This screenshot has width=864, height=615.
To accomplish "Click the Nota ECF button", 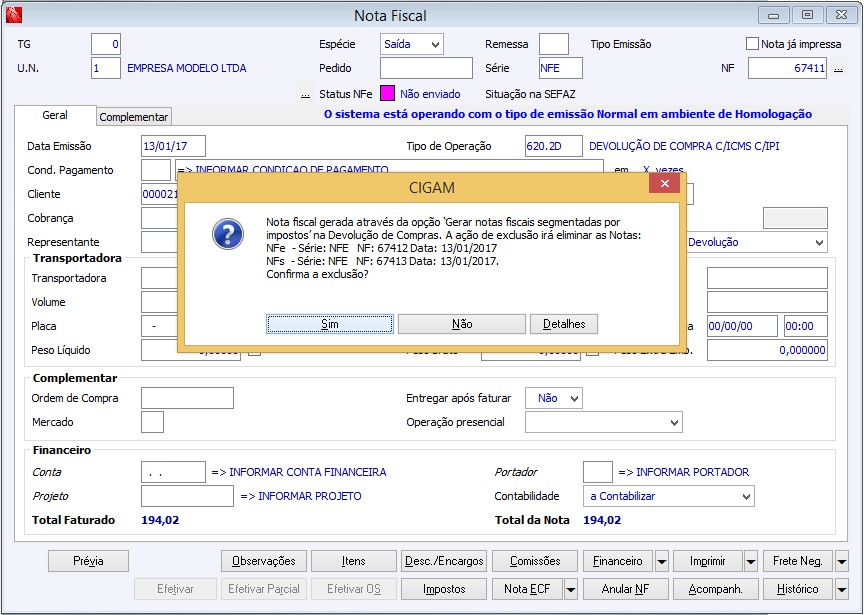I will (527, 589).
